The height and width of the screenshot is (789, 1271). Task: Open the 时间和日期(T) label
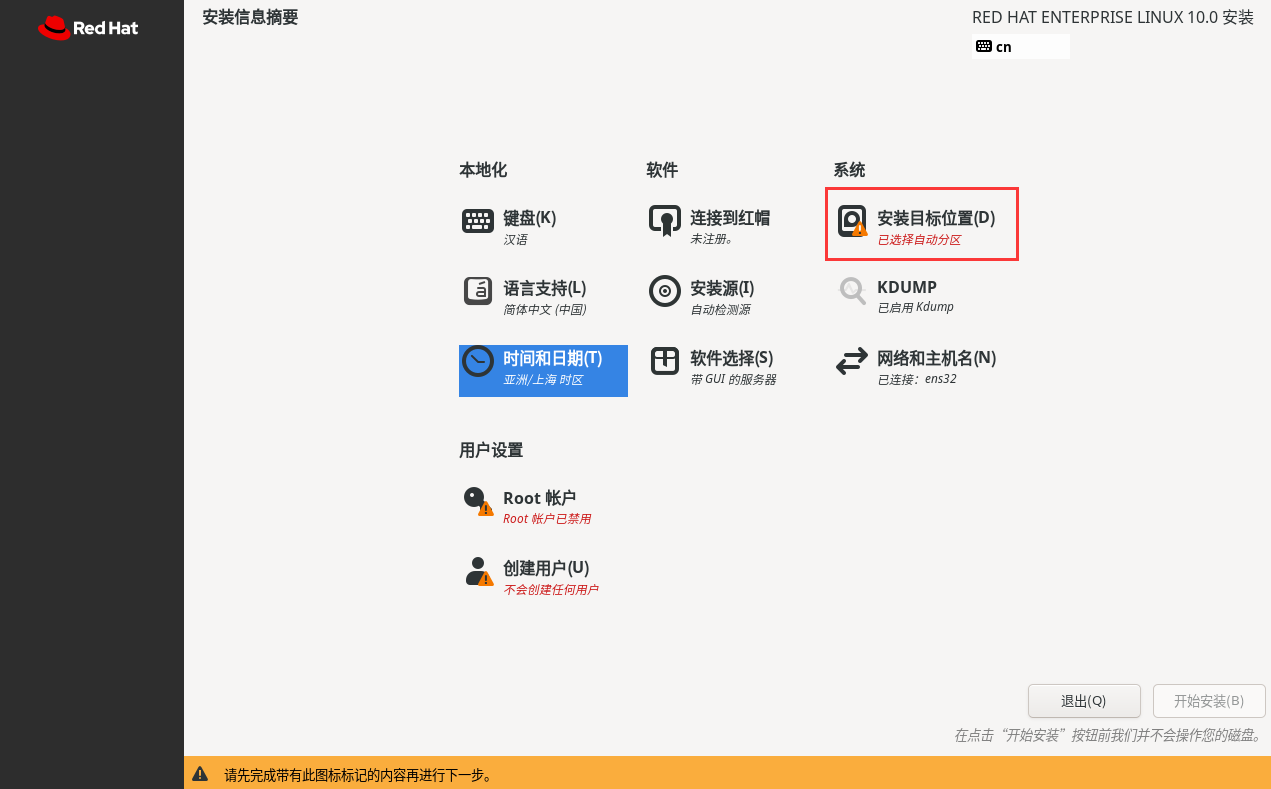coord(552,358)
